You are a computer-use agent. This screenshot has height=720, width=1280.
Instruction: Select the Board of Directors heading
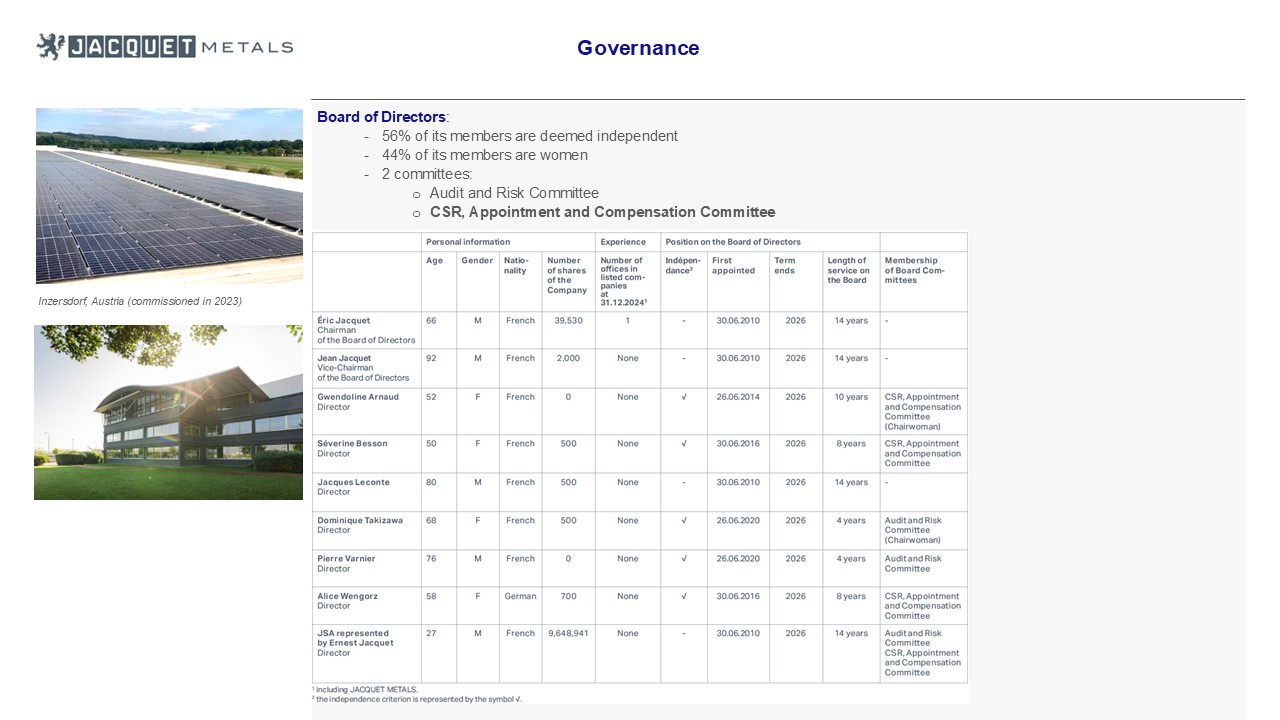click(x=383, y=117)
